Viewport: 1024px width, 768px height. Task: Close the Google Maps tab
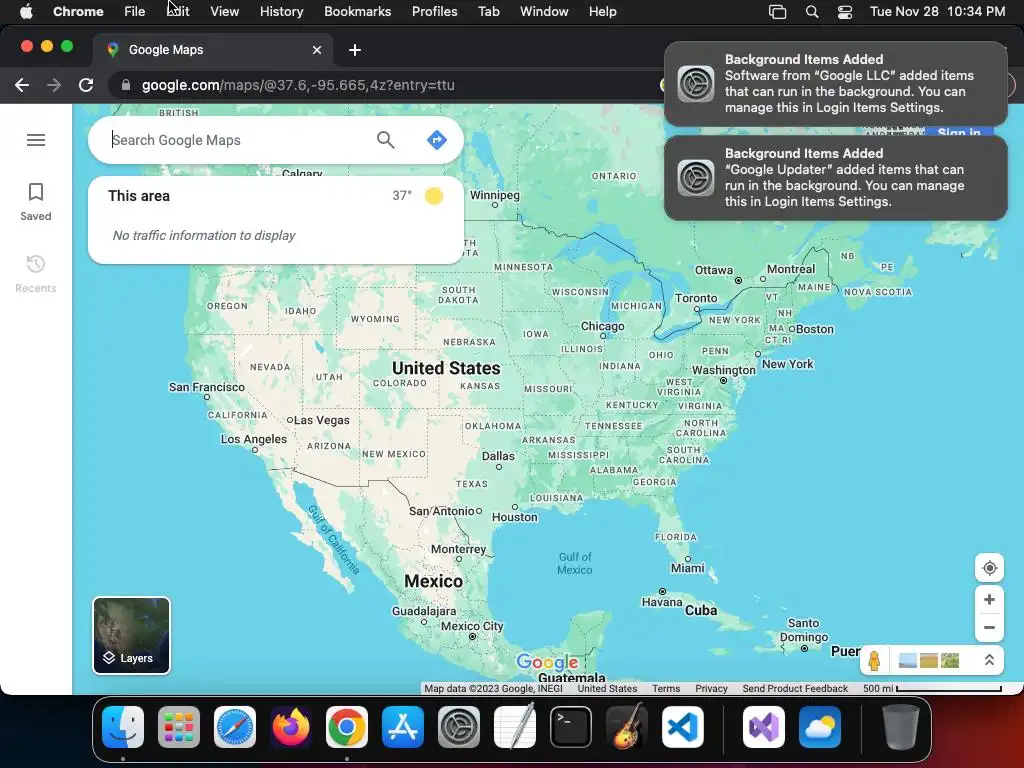(317, 50)
